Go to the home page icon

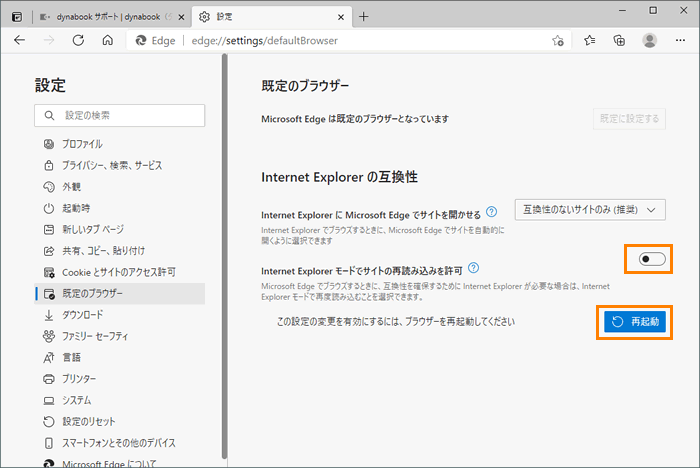click(108, 41)
